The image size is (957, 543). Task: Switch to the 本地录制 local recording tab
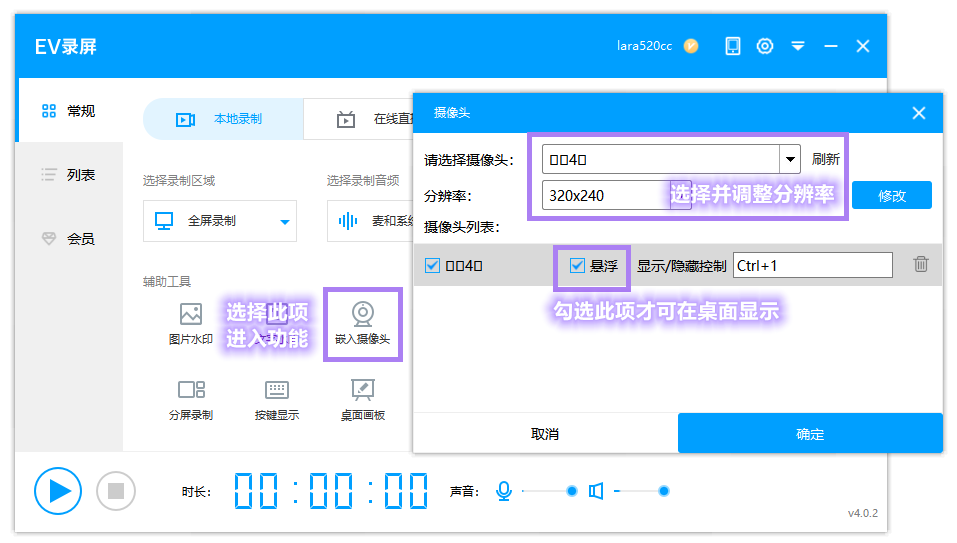223,119
